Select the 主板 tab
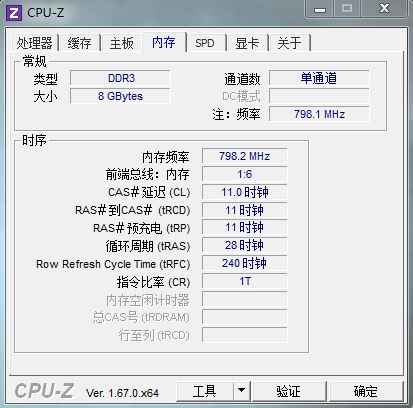413x408 pixels. (x=122, y=43)
